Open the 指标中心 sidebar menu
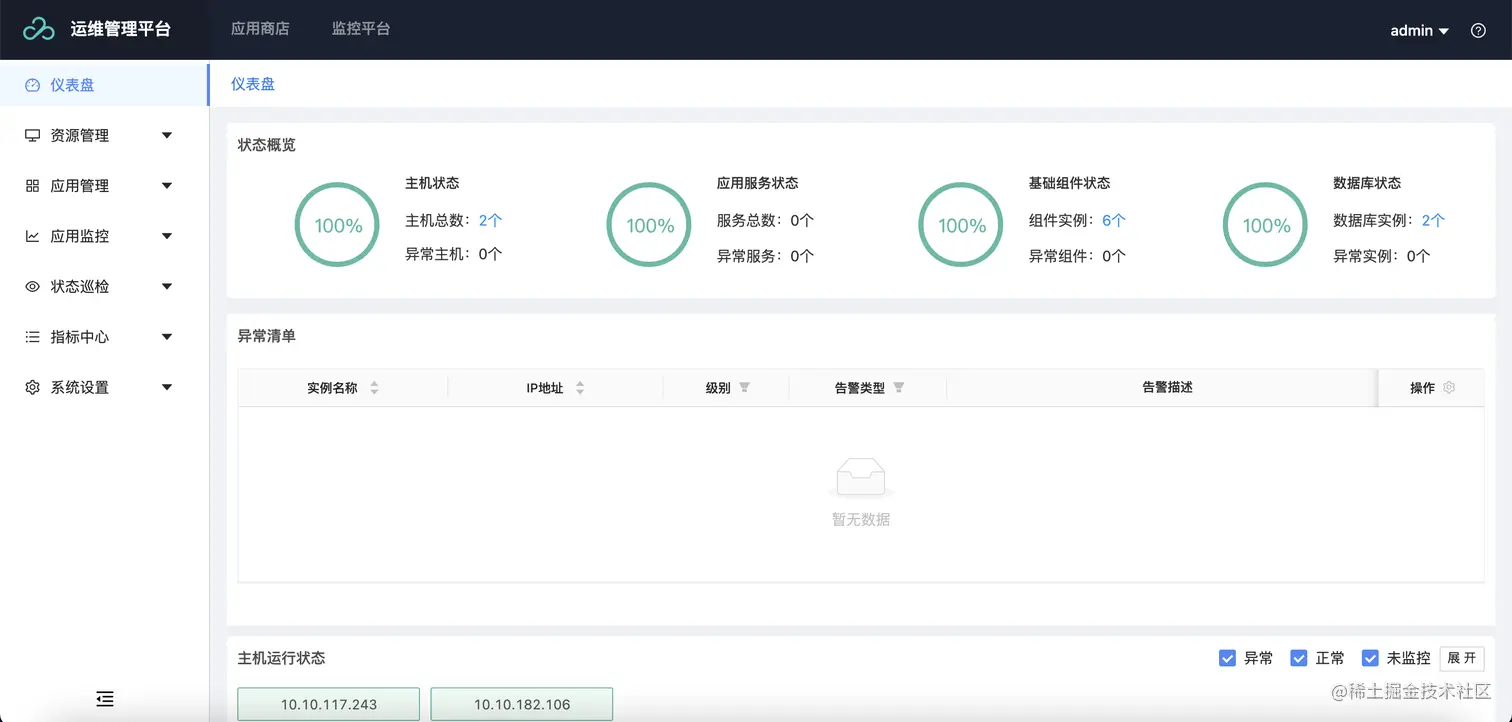Viewport: 1512px width, 722px height. (104, 337)
